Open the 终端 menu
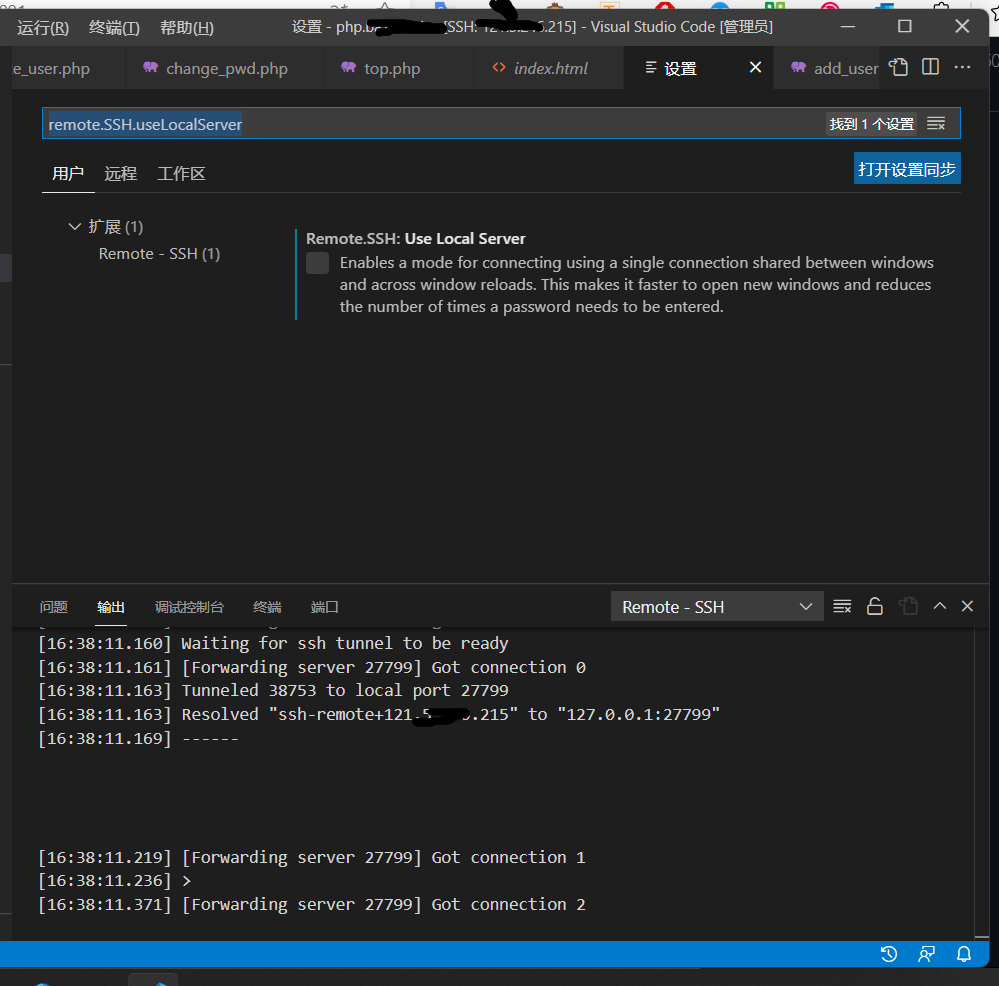Image resolution: width=999 pixels, height=986 pixels. (113, 27)
